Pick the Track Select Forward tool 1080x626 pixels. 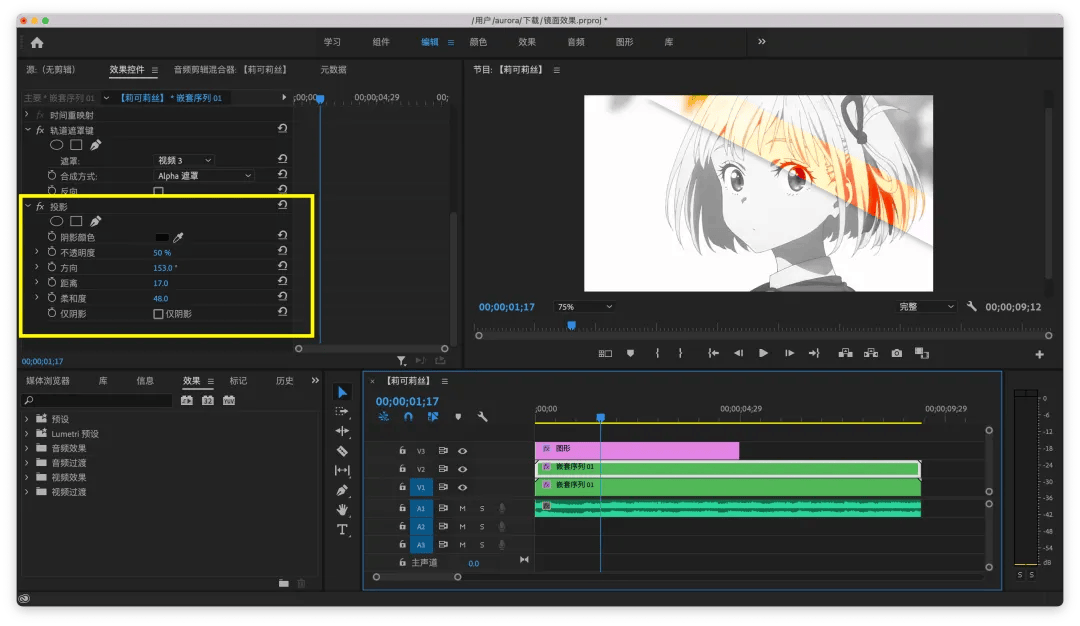tap(342, 411)
